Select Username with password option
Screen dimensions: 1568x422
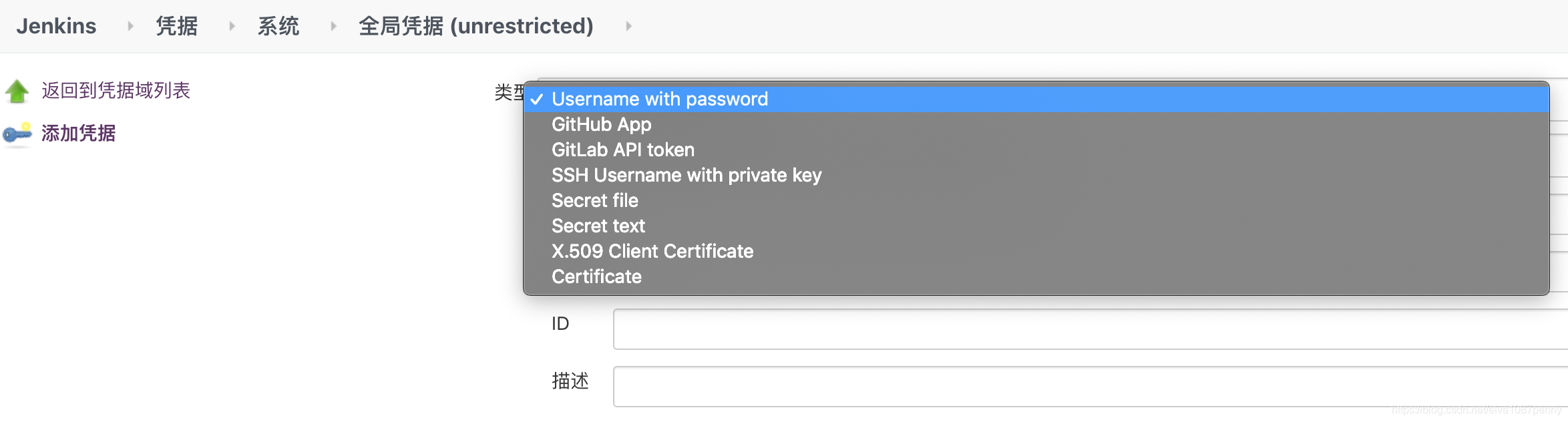660,99
